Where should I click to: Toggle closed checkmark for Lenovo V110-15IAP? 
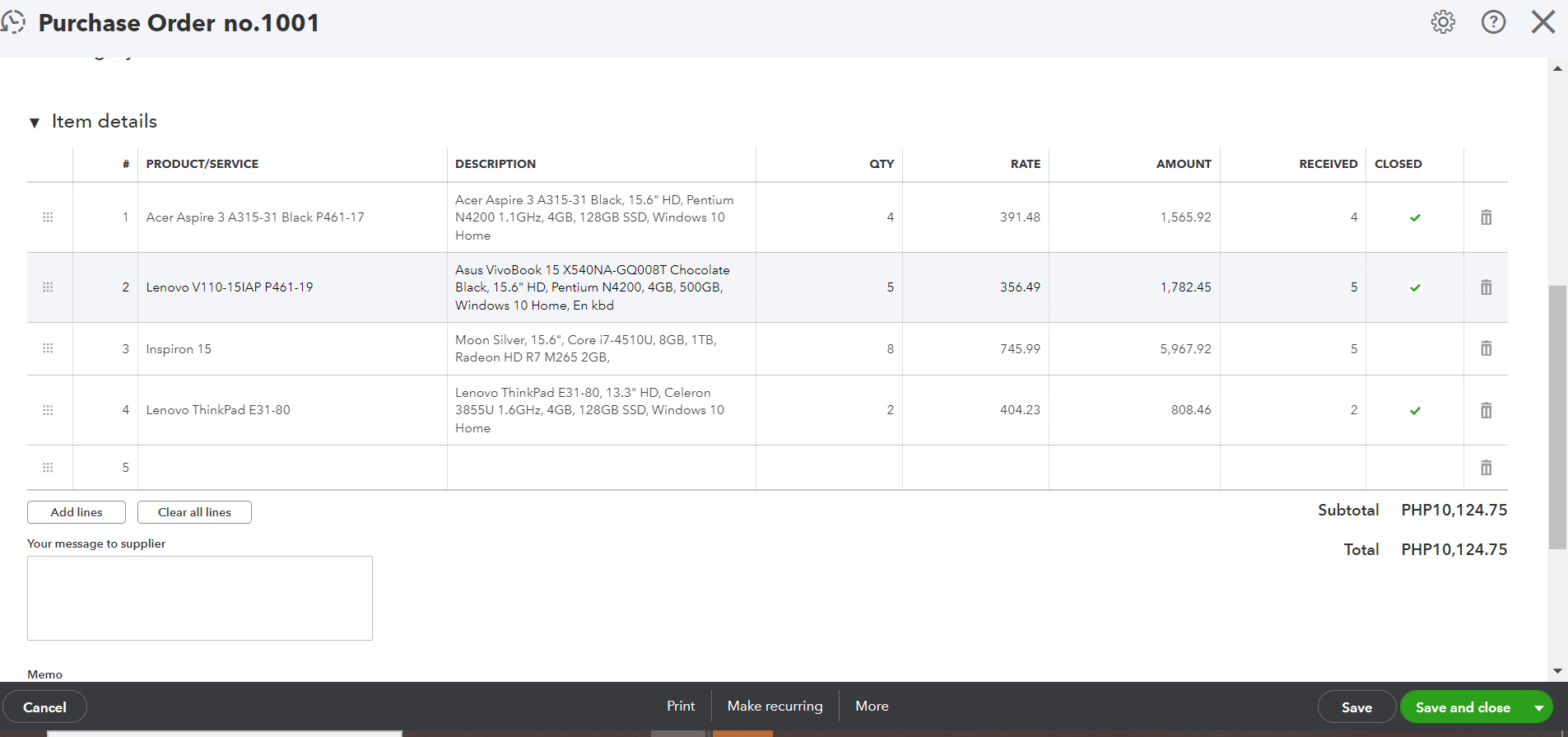[1415, 287]
